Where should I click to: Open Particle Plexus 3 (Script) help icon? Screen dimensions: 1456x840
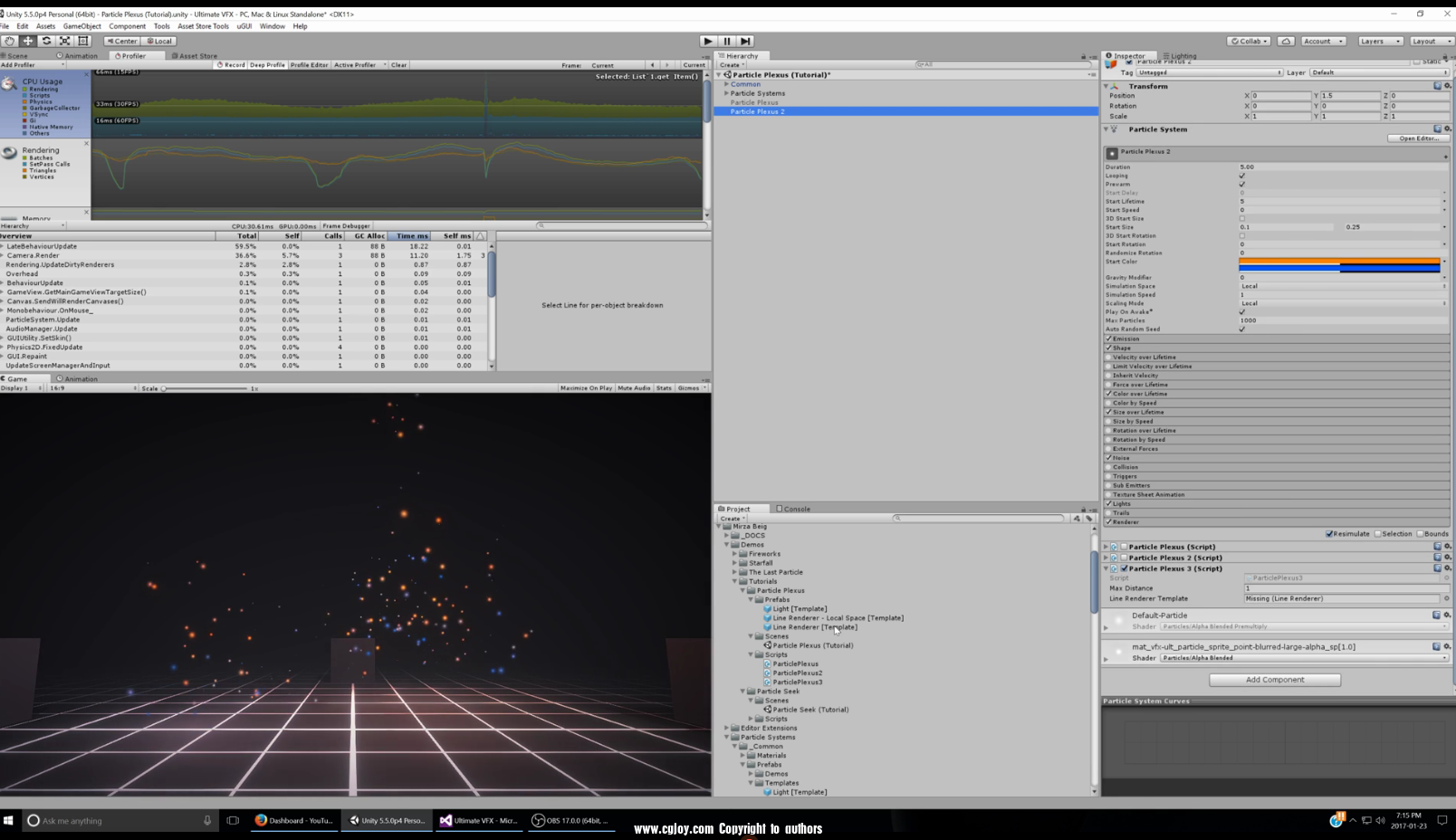1437,568
